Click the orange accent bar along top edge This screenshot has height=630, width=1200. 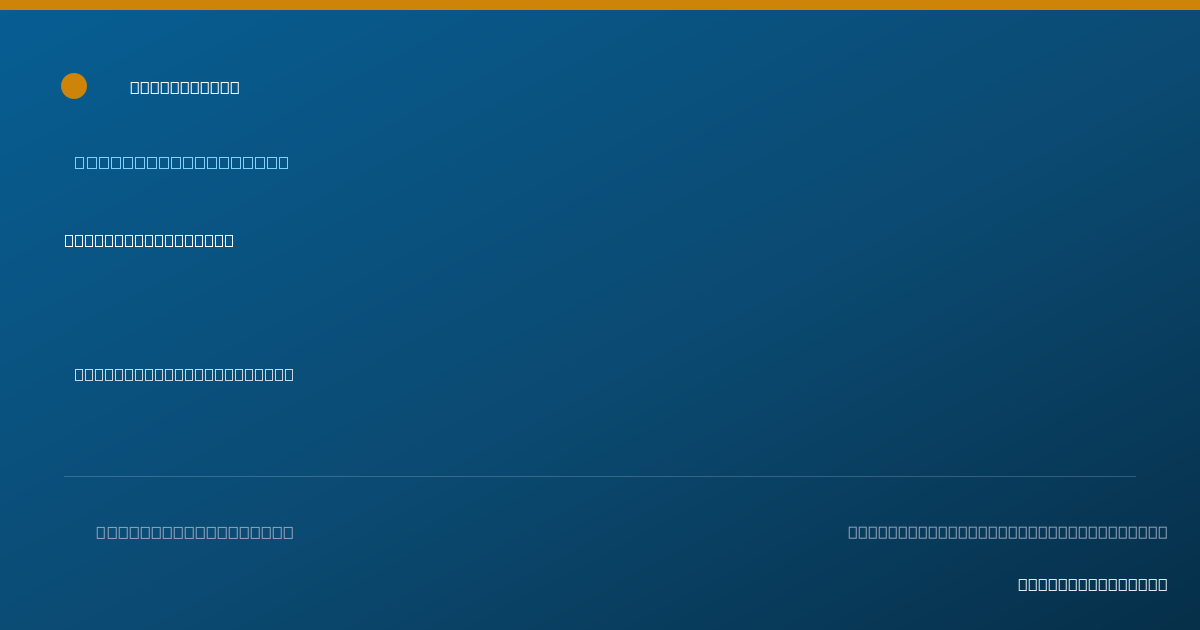tap(600, 5)
